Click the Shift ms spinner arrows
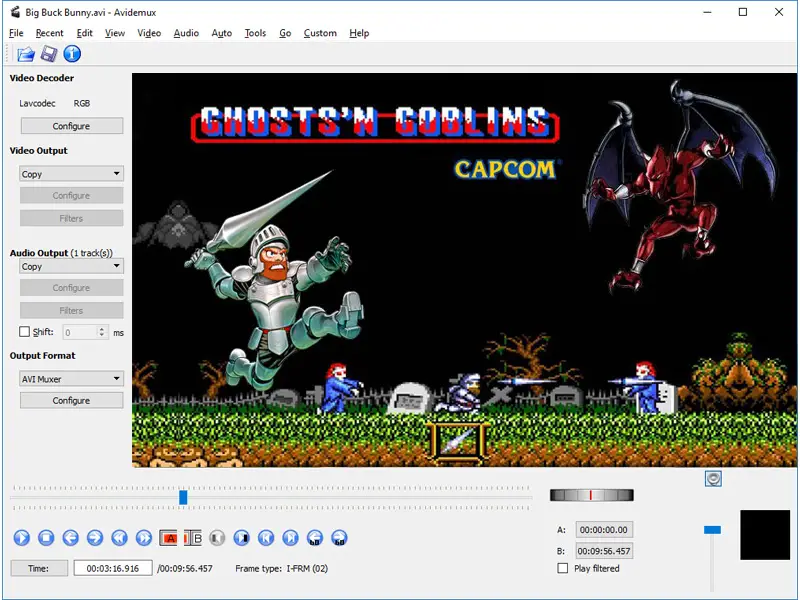The image size is (800, 600). click(102, 332)
